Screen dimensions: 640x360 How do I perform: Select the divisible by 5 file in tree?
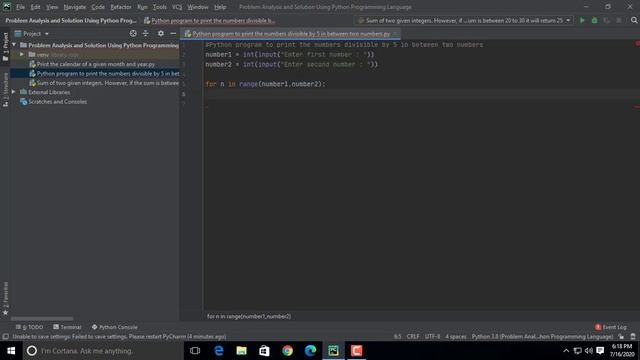(x=104, y=73)
